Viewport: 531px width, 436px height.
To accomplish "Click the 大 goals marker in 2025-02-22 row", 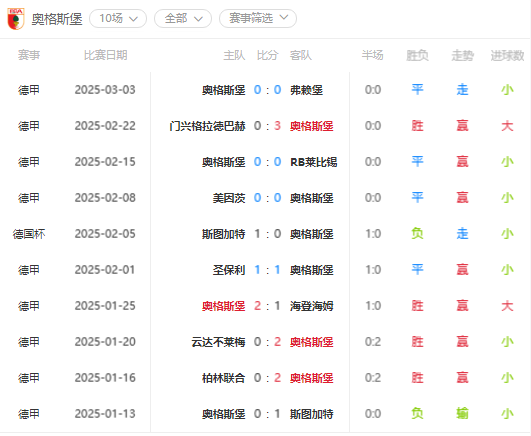I will tap(507, 126).
